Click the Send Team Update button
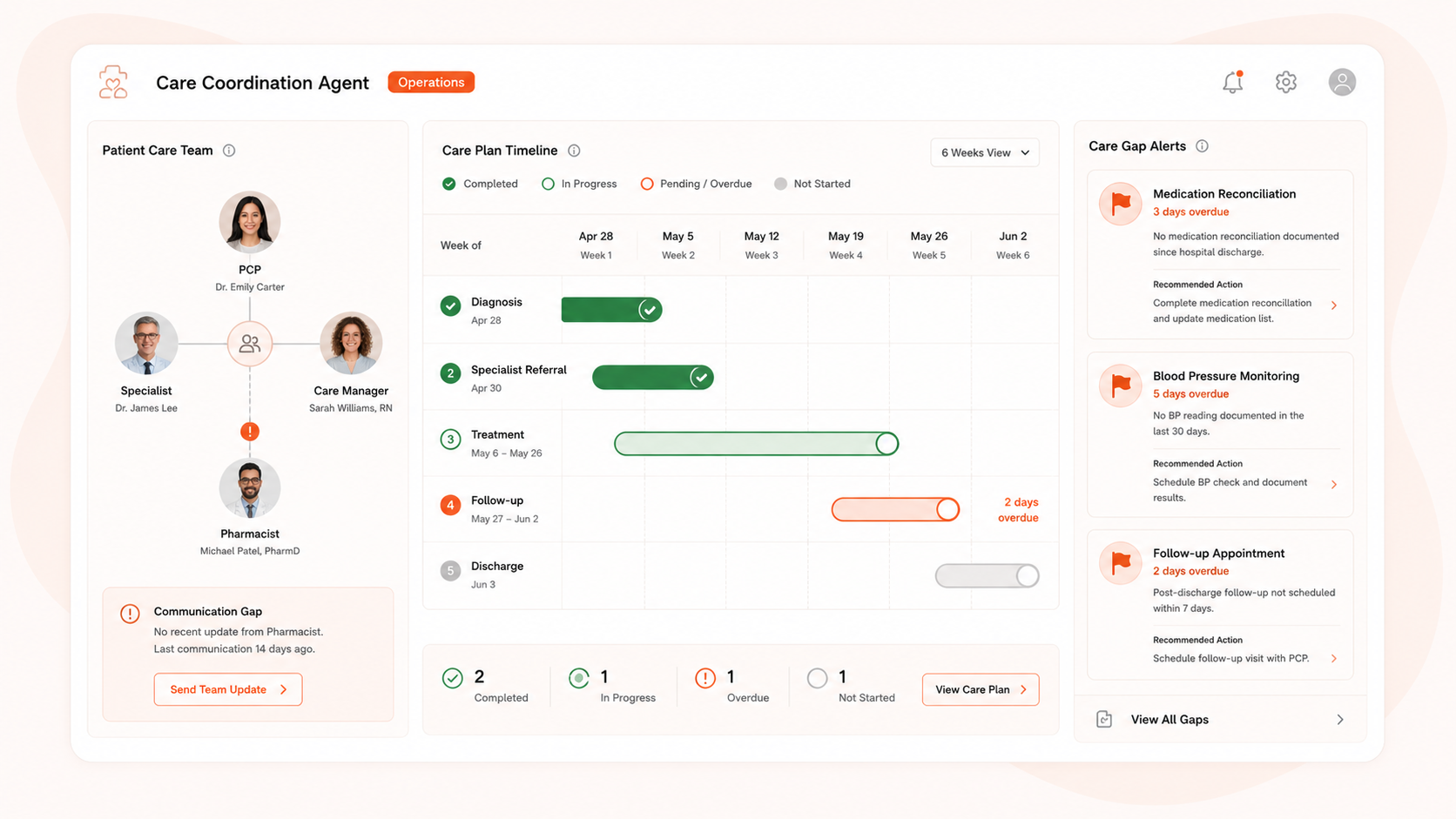The height and width of the screenshot is (819, 1456). coord(228,689)
